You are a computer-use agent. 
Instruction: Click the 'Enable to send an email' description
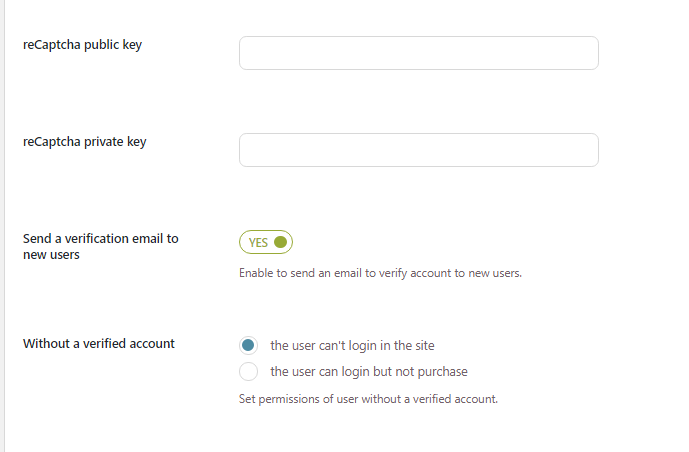[380, 273]
